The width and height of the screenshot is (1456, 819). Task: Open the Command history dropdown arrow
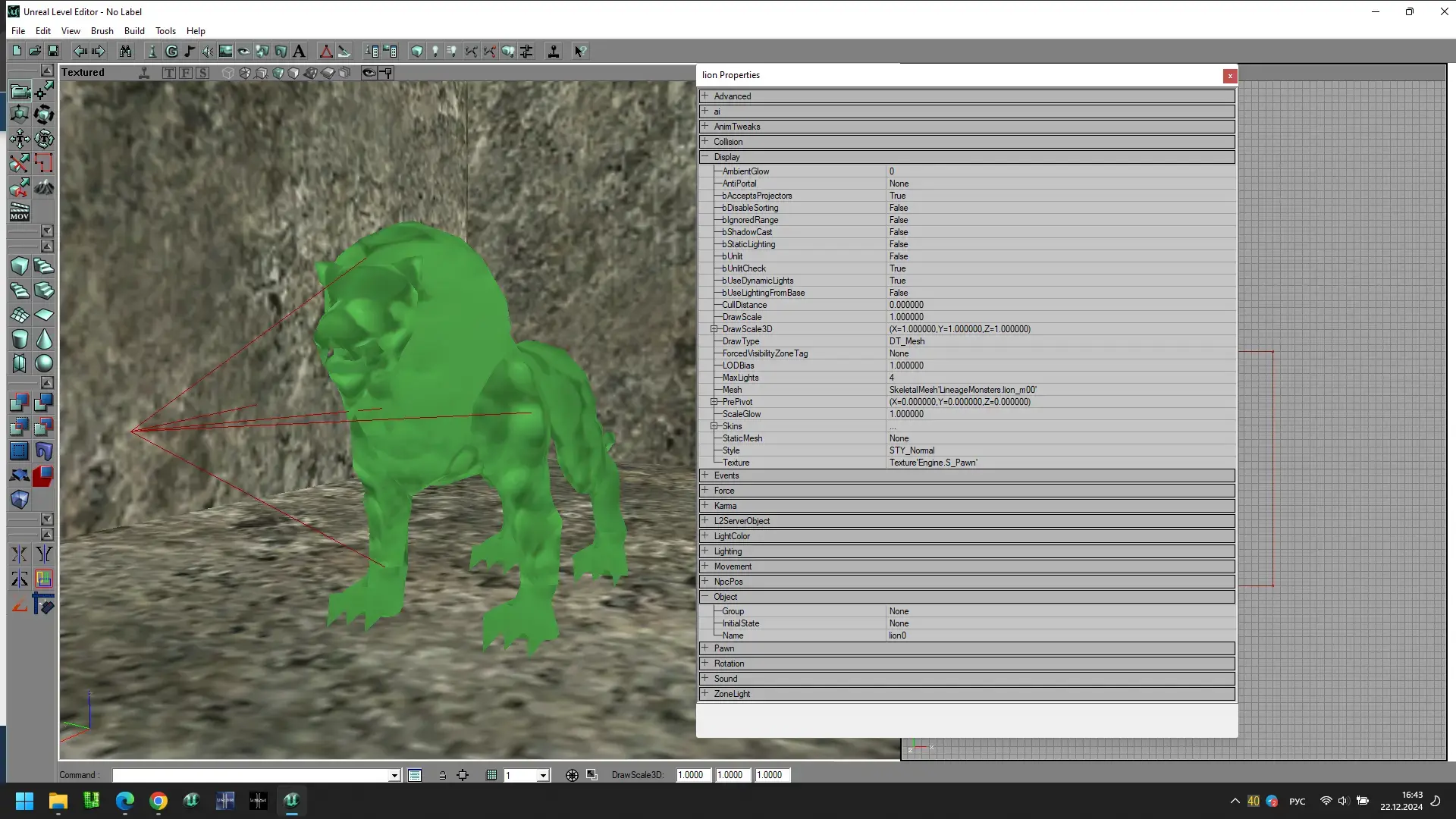pos(394,775)
